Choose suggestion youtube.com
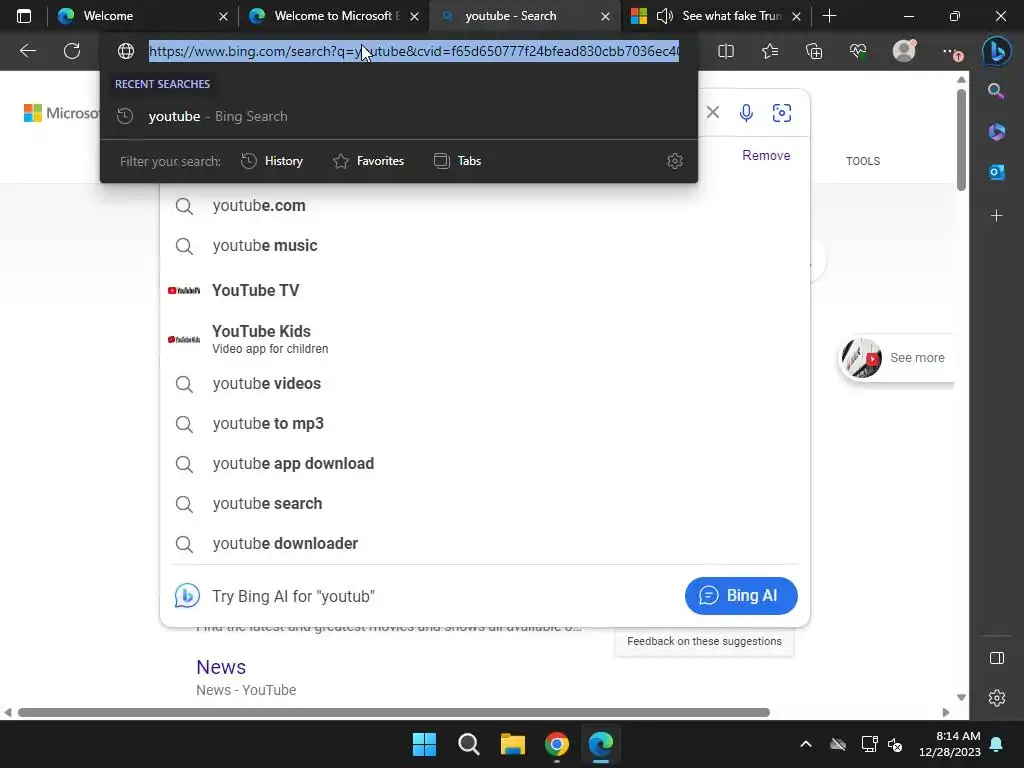This screenshot has width=1024, height=768. point(485,206)
